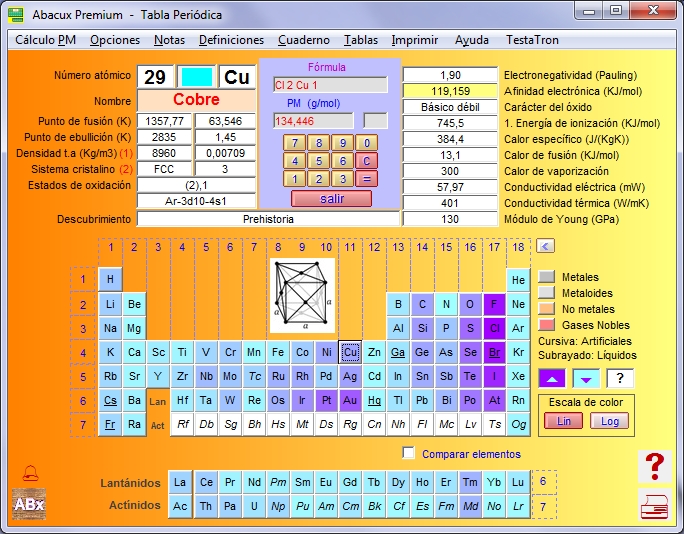Select the Log color scale option
684x534 pixels.
(x=609, y=421)
